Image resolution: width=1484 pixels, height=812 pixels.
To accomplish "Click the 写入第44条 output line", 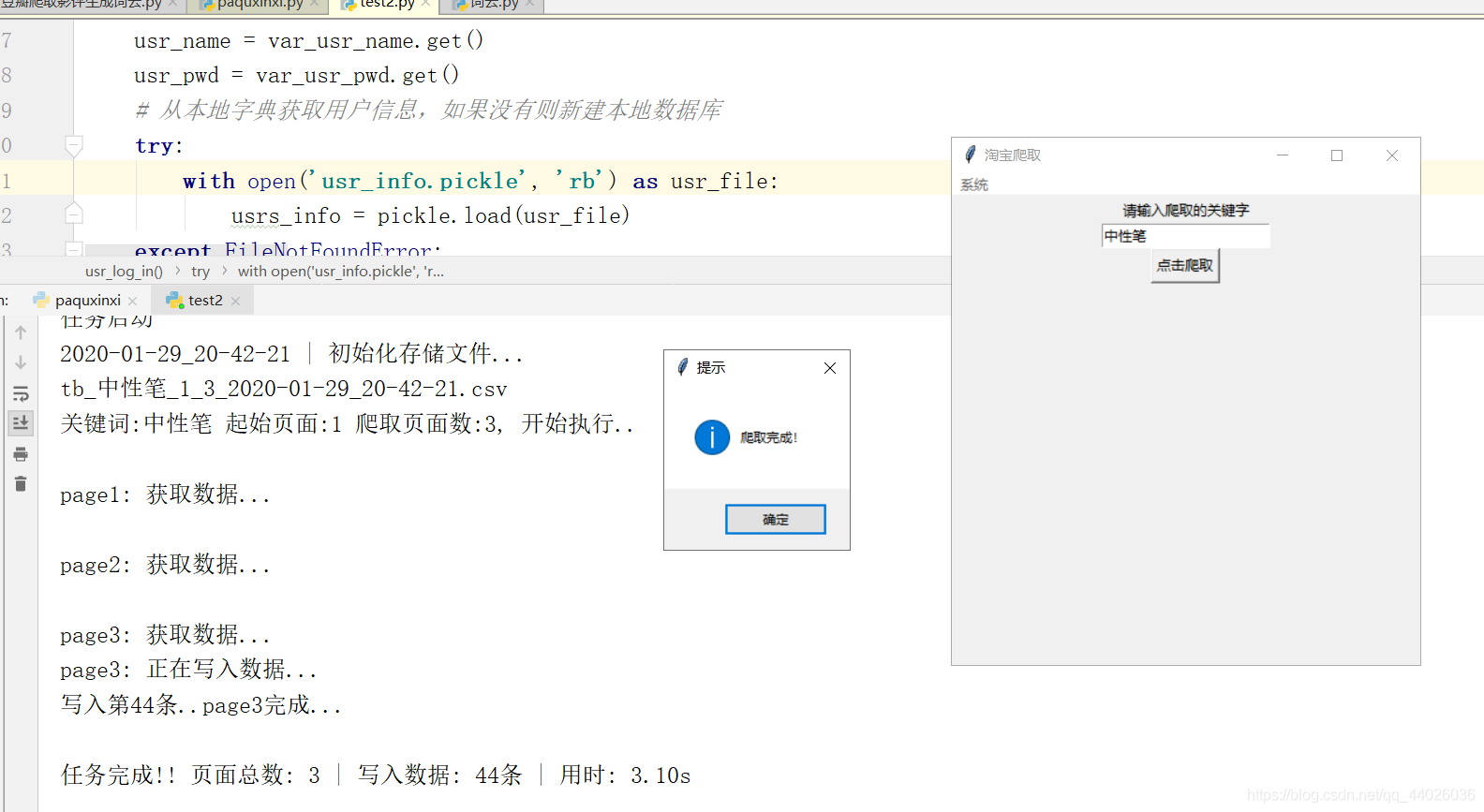I will click(201, 705).
